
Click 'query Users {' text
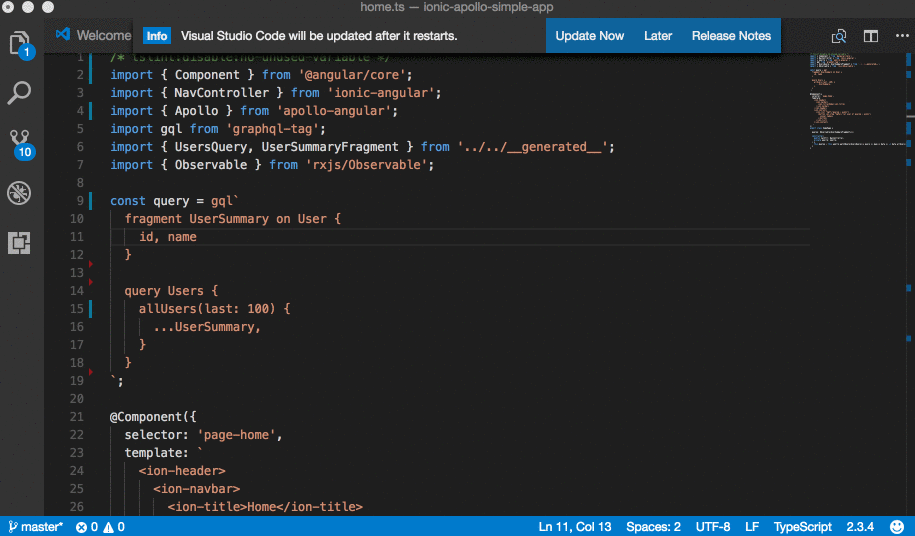coord(171,290)
